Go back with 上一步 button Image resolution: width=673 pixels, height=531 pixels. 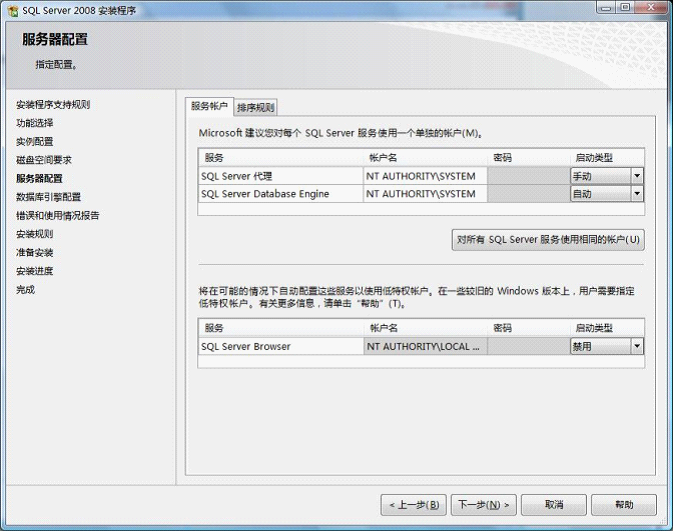point(413,505)
